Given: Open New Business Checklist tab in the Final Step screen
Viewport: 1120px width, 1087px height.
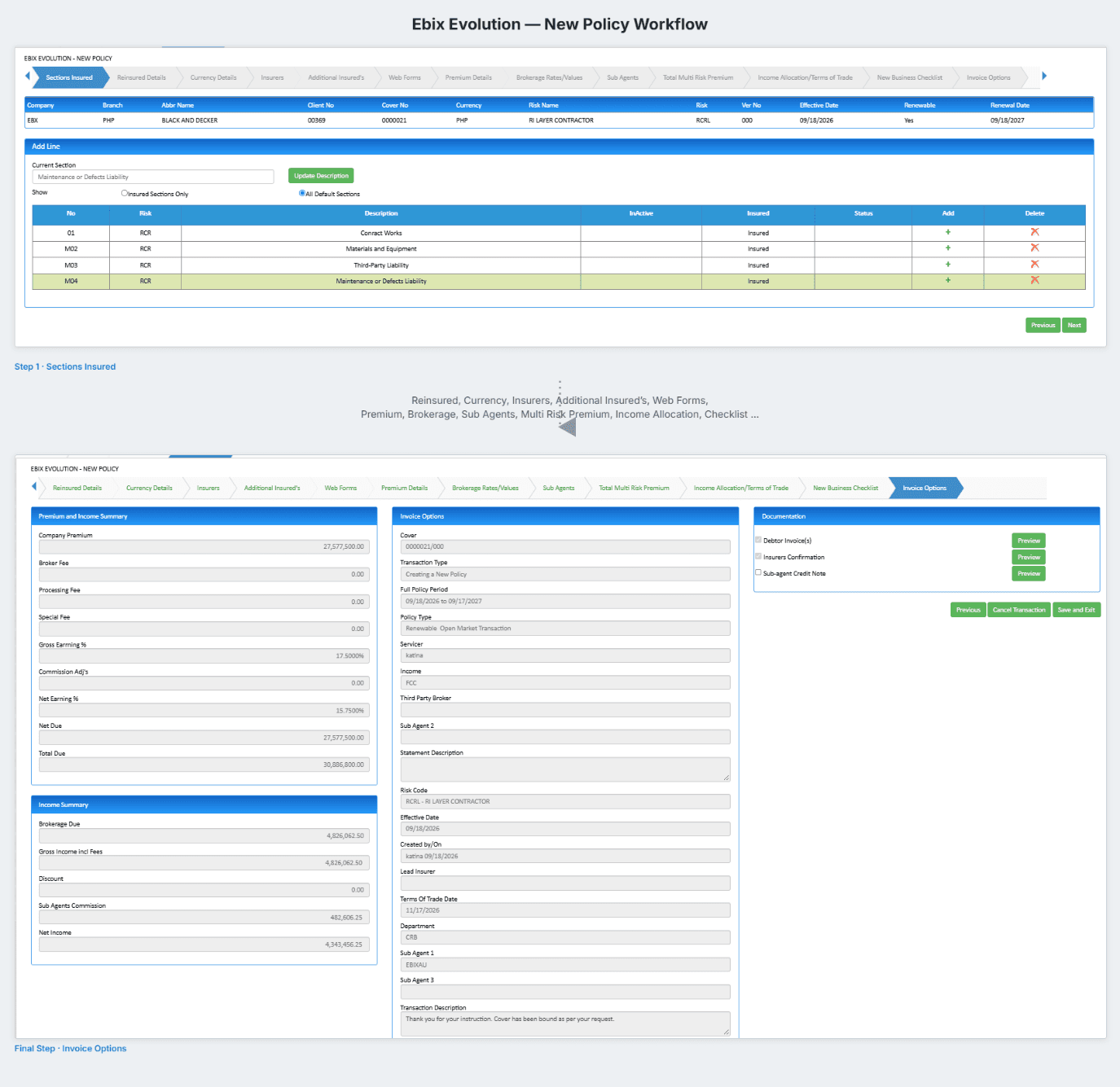Looking at the screenshot, I should point(845,488).
